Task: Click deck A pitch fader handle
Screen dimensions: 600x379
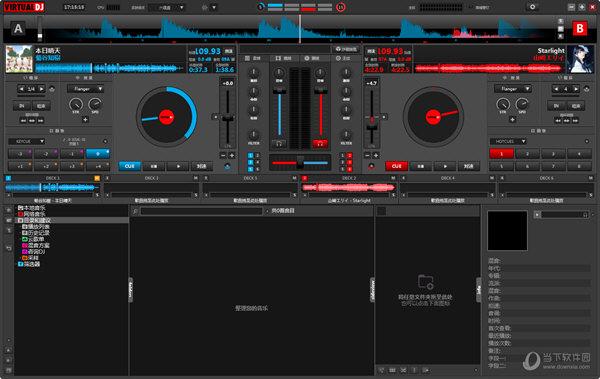Action: 228,118
